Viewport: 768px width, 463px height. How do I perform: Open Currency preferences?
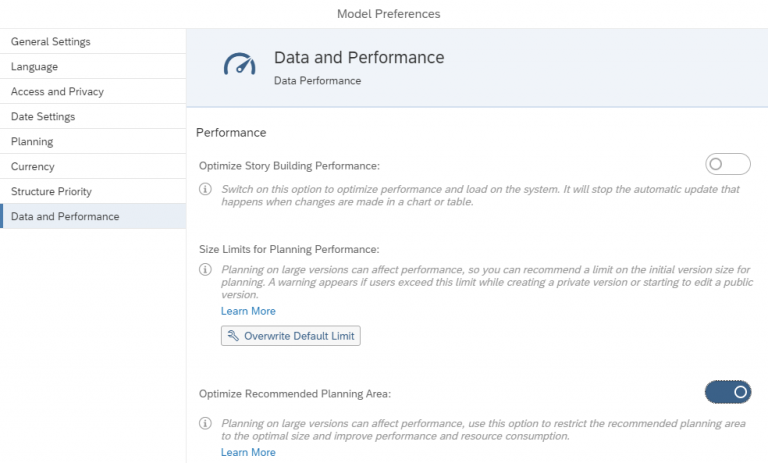pos(93,166)
